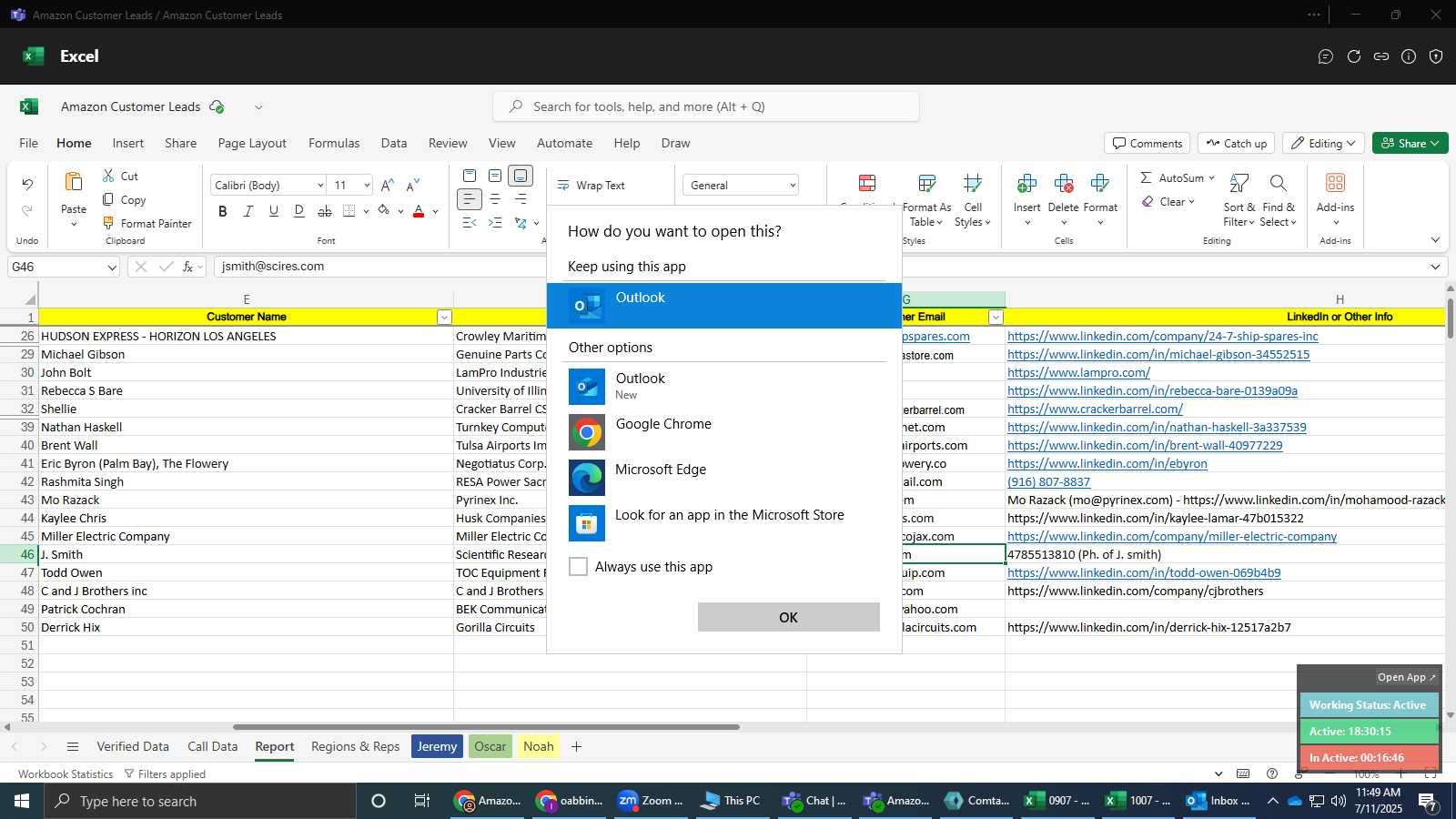Screen dimensions: 1456x819
Task: Open the Email column filter dropdown
Action: pos(996,317)
